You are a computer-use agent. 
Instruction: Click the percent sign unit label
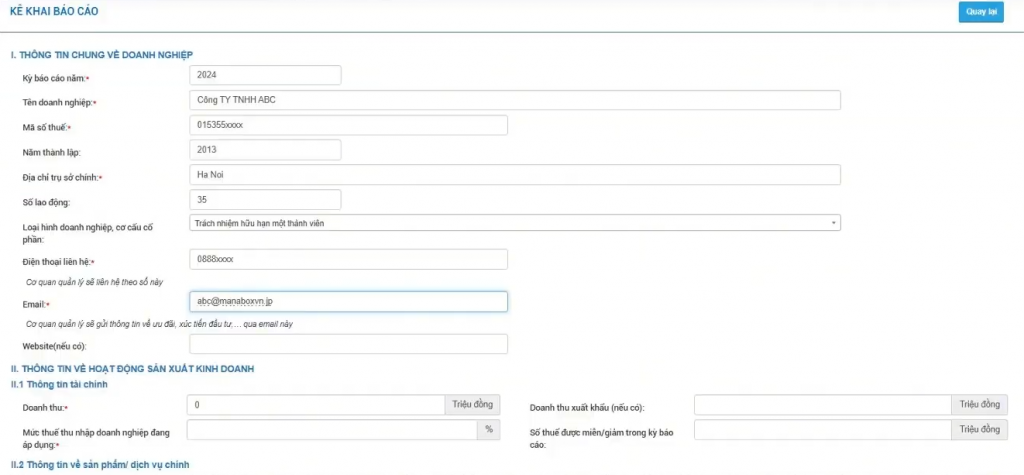tap(489, 430)
